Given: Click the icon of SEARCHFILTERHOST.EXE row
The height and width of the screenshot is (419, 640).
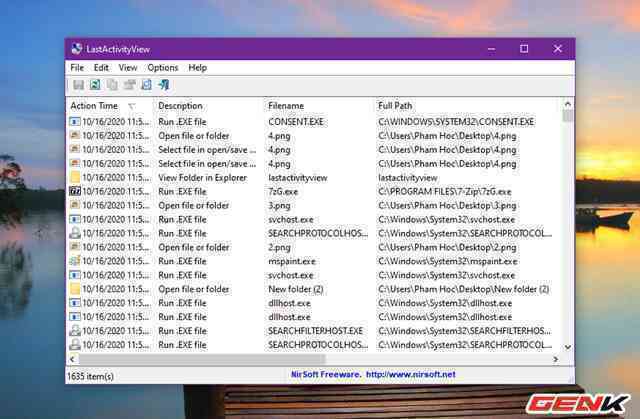Looking at the screenshot, I should [75, 330].
